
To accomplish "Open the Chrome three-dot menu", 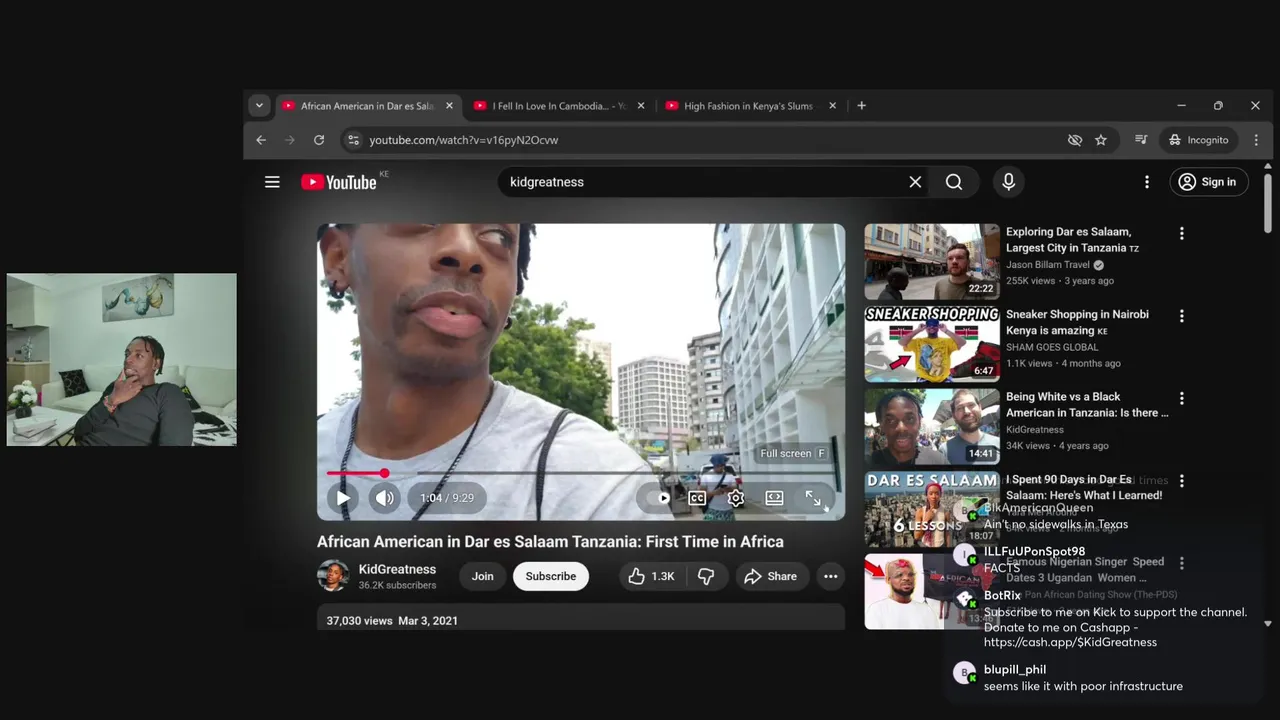I will [1256, 140].
